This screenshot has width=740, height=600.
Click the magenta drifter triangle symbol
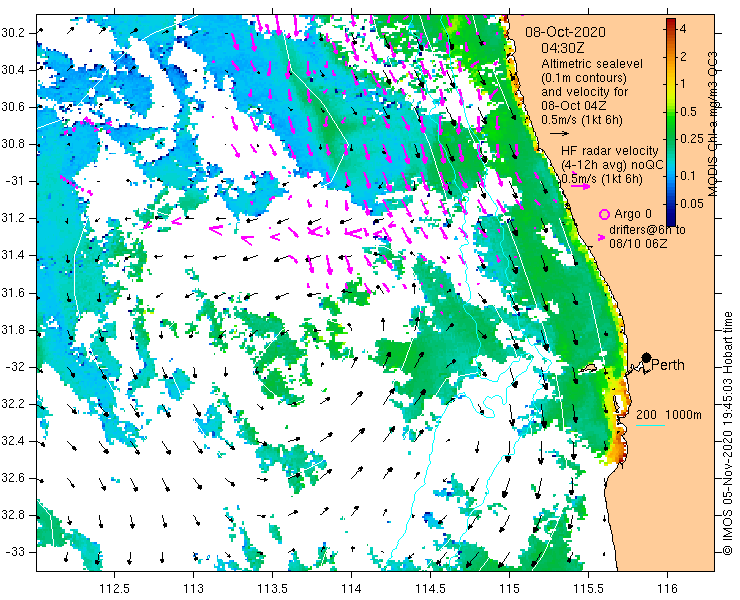click(601, 237)
